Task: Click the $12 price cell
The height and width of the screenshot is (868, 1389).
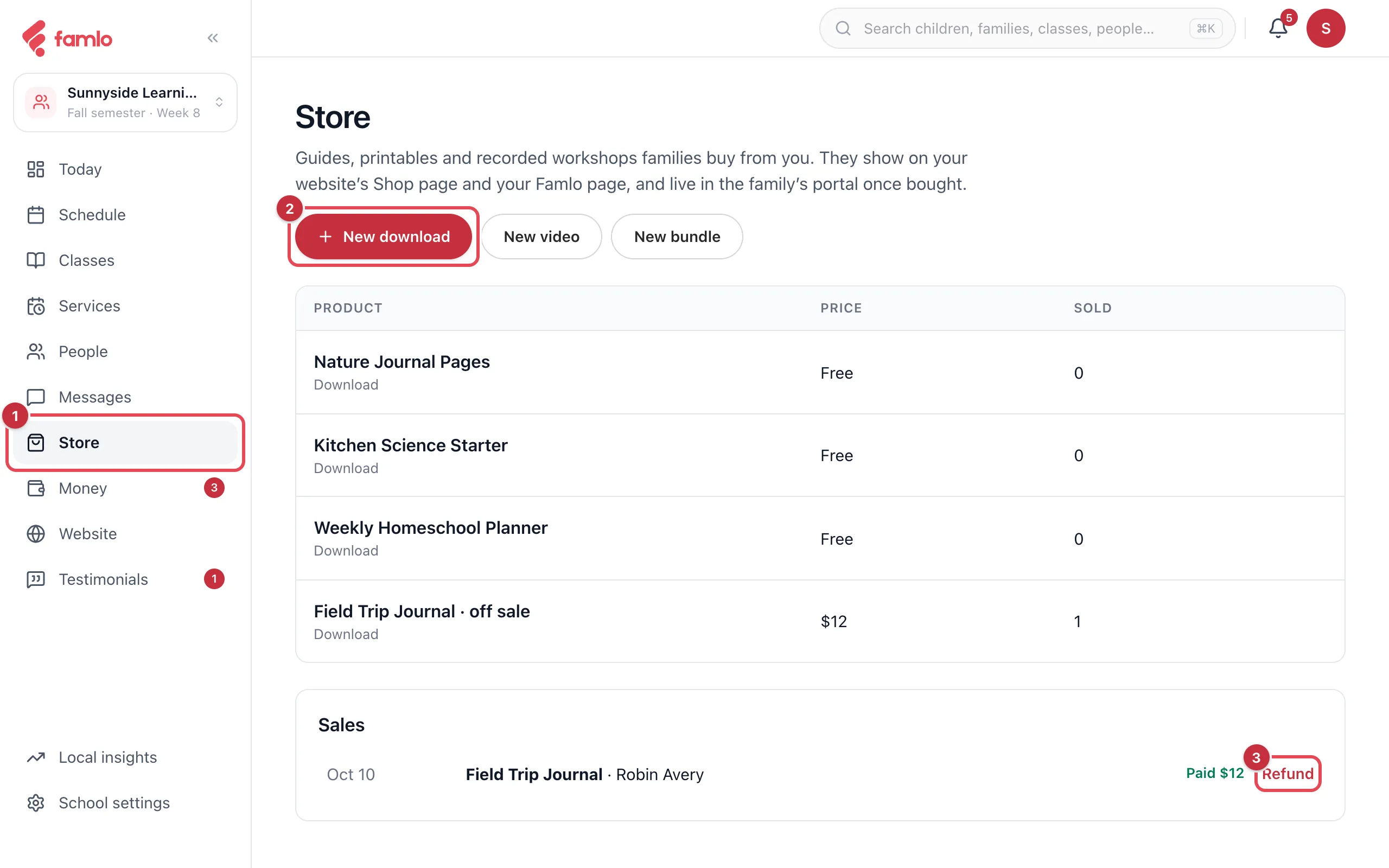Action: click(833, 622)
